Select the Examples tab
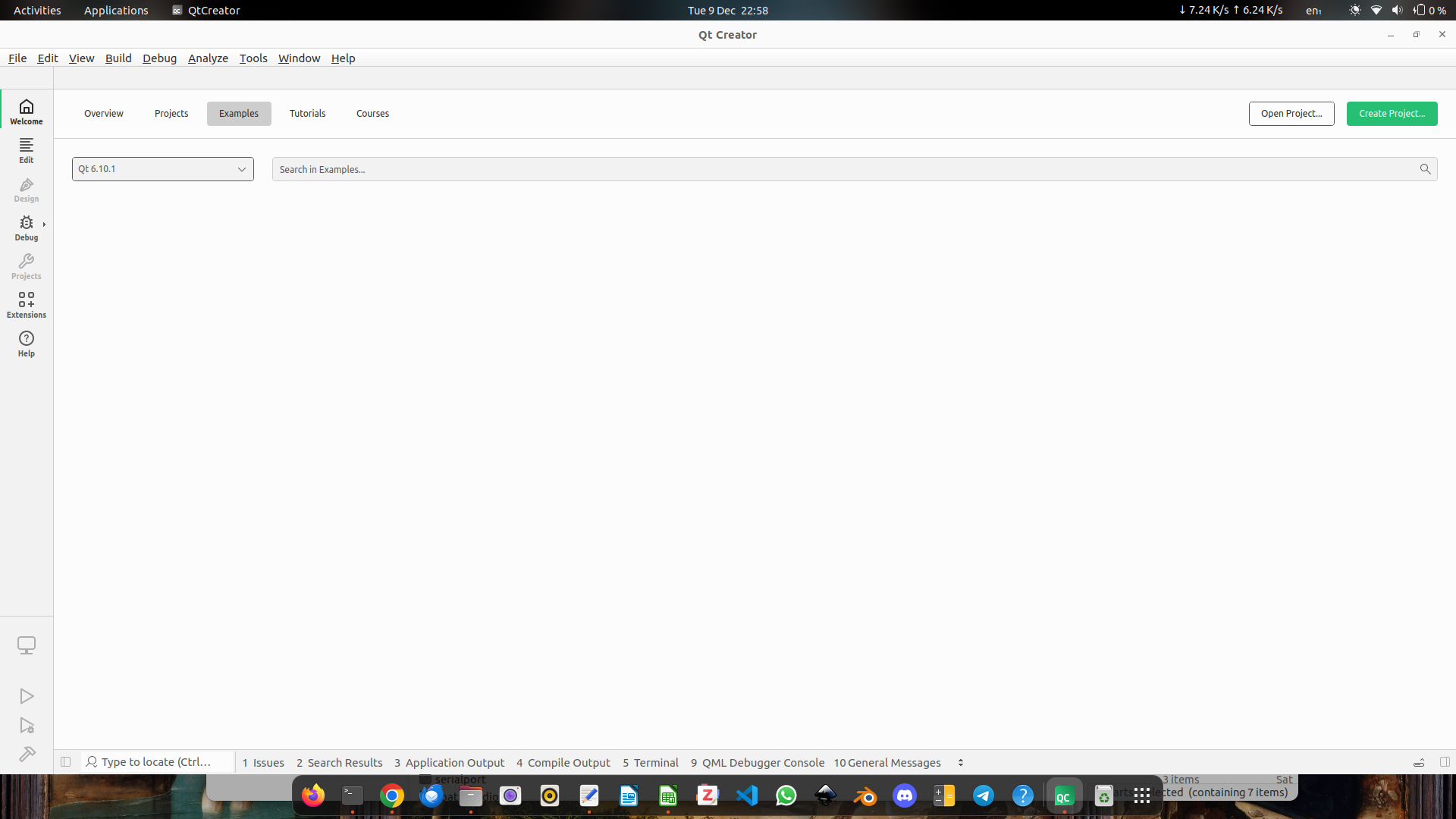 [239, 114]
